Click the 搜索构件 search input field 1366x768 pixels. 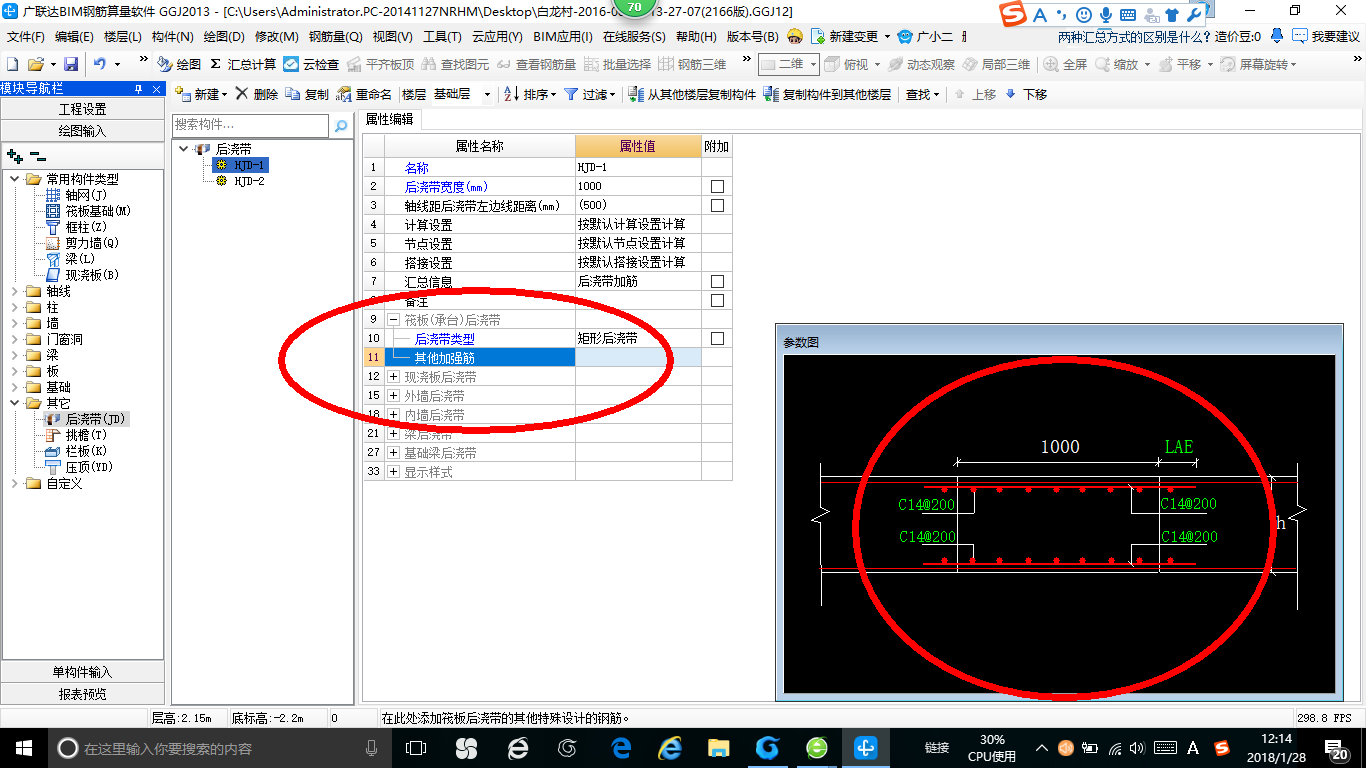pos(250,126)
